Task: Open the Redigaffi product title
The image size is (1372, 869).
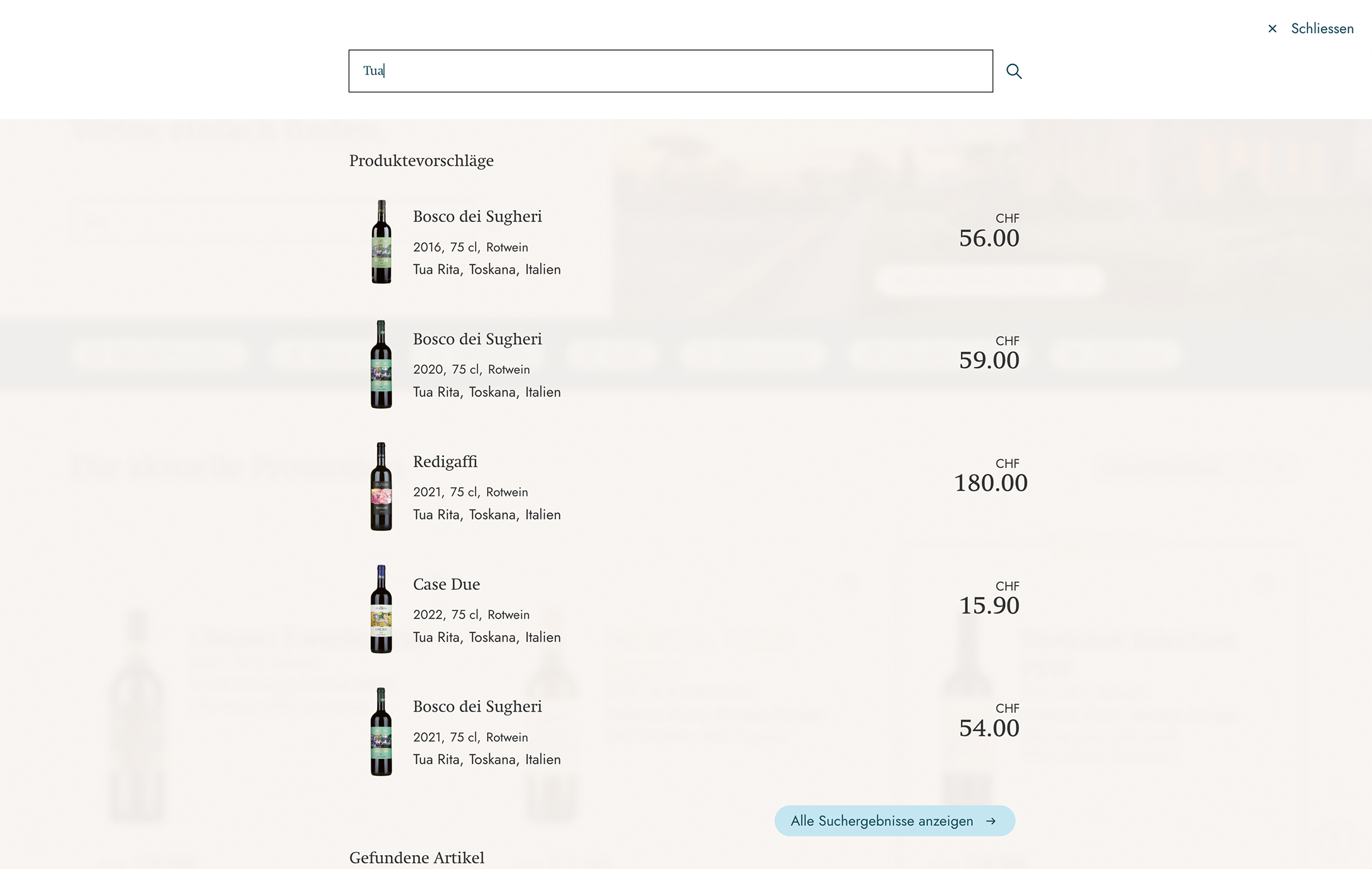Action: [x=445, y=462]
